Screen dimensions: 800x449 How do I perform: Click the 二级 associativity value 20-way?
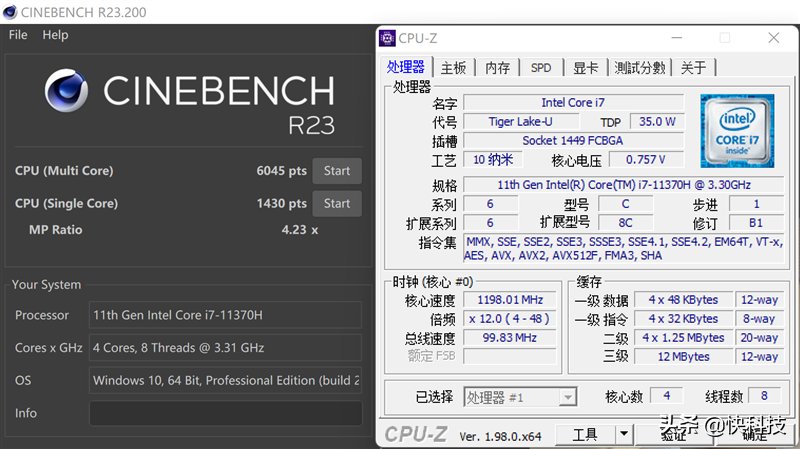pos(759,338)
